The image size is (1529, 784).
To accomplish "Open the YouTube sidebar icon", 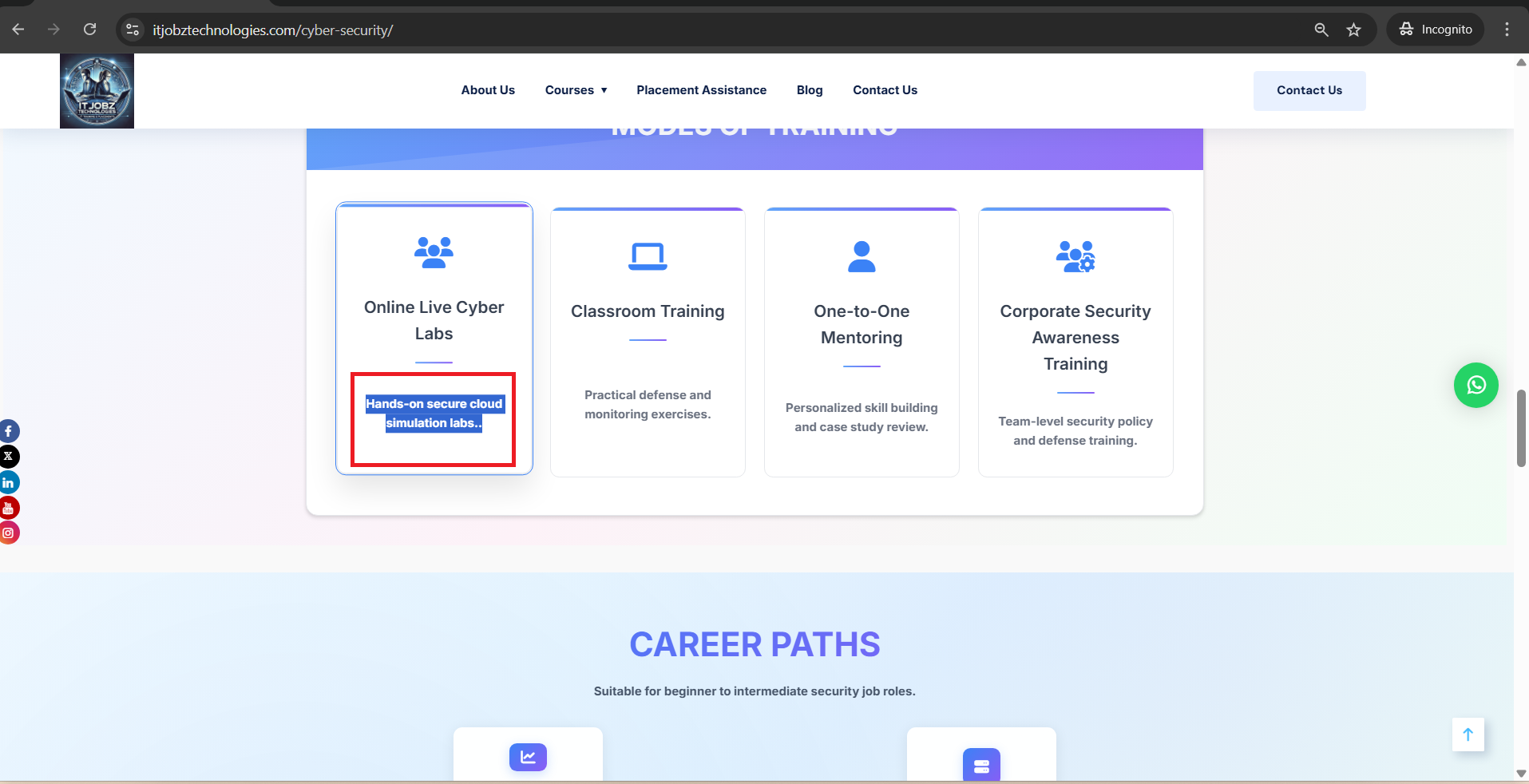I will coord(9,508).
